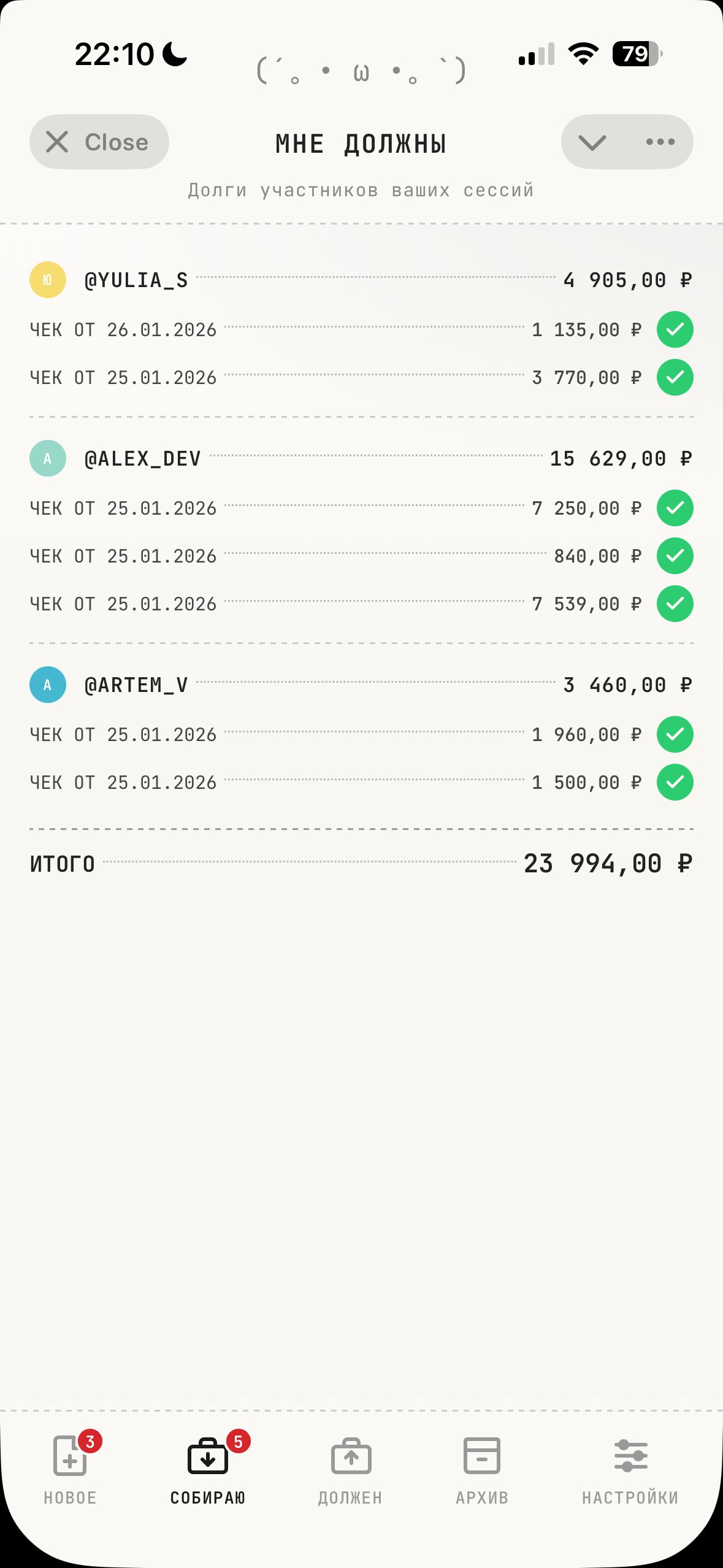Open the НОВОЕ new receipt icon

70,1455
